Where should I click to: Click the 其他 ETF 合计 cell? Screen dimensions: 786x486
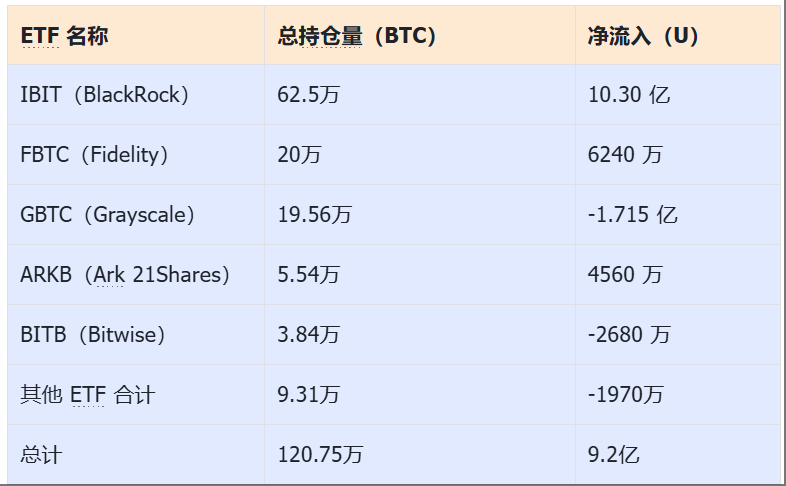point(136,395)
